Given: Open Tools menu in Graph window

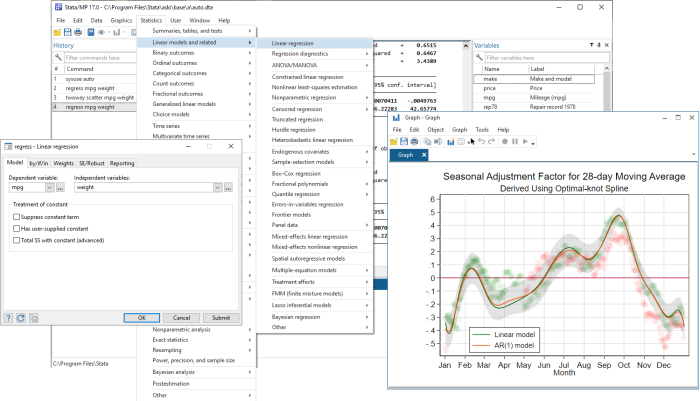Looking at the screenshot, I should coord(482,130).
